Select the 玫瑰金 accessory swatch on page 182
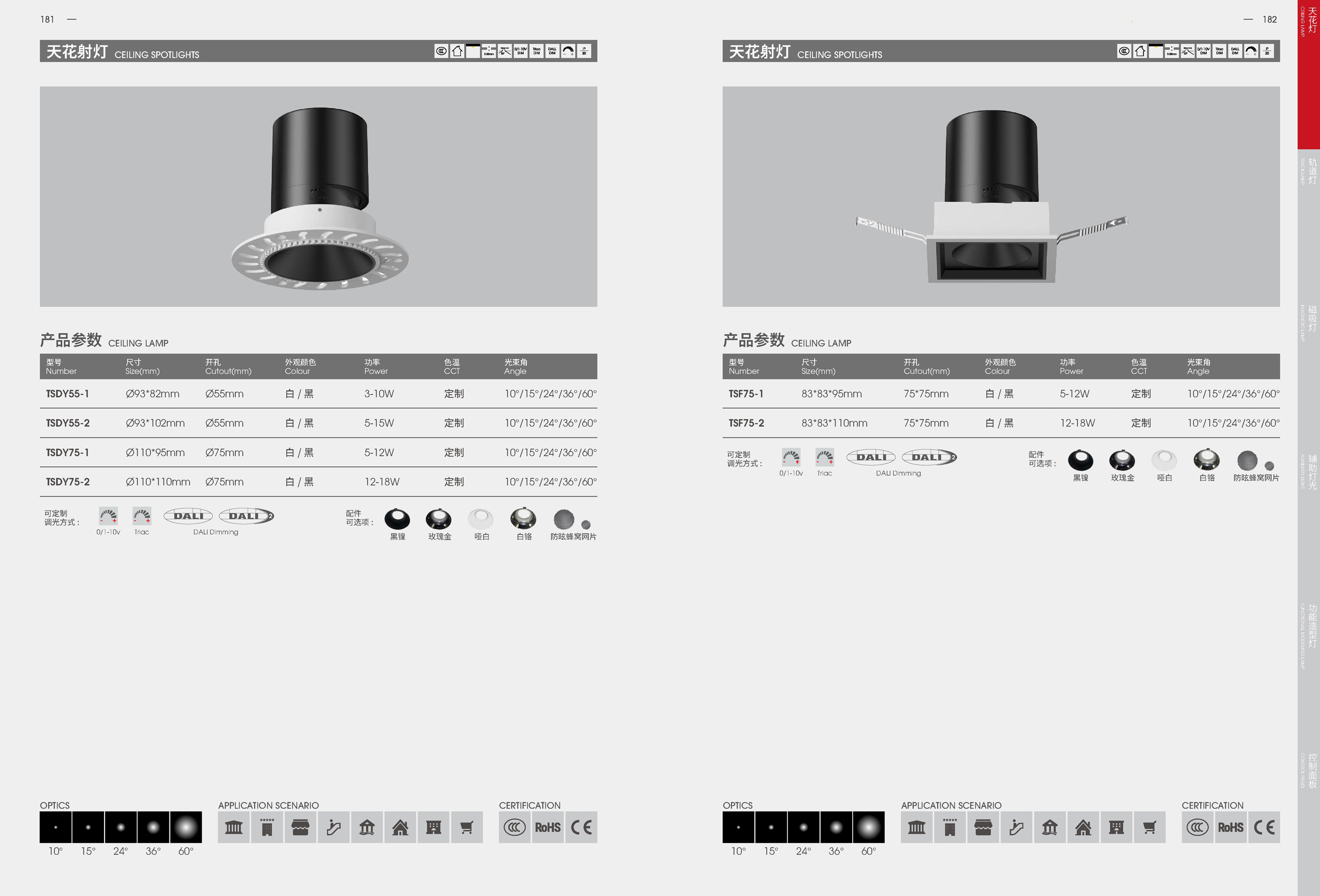The height and width of the screenshot is (896, 1320). pyautogui.click(x=1122, y=460)
